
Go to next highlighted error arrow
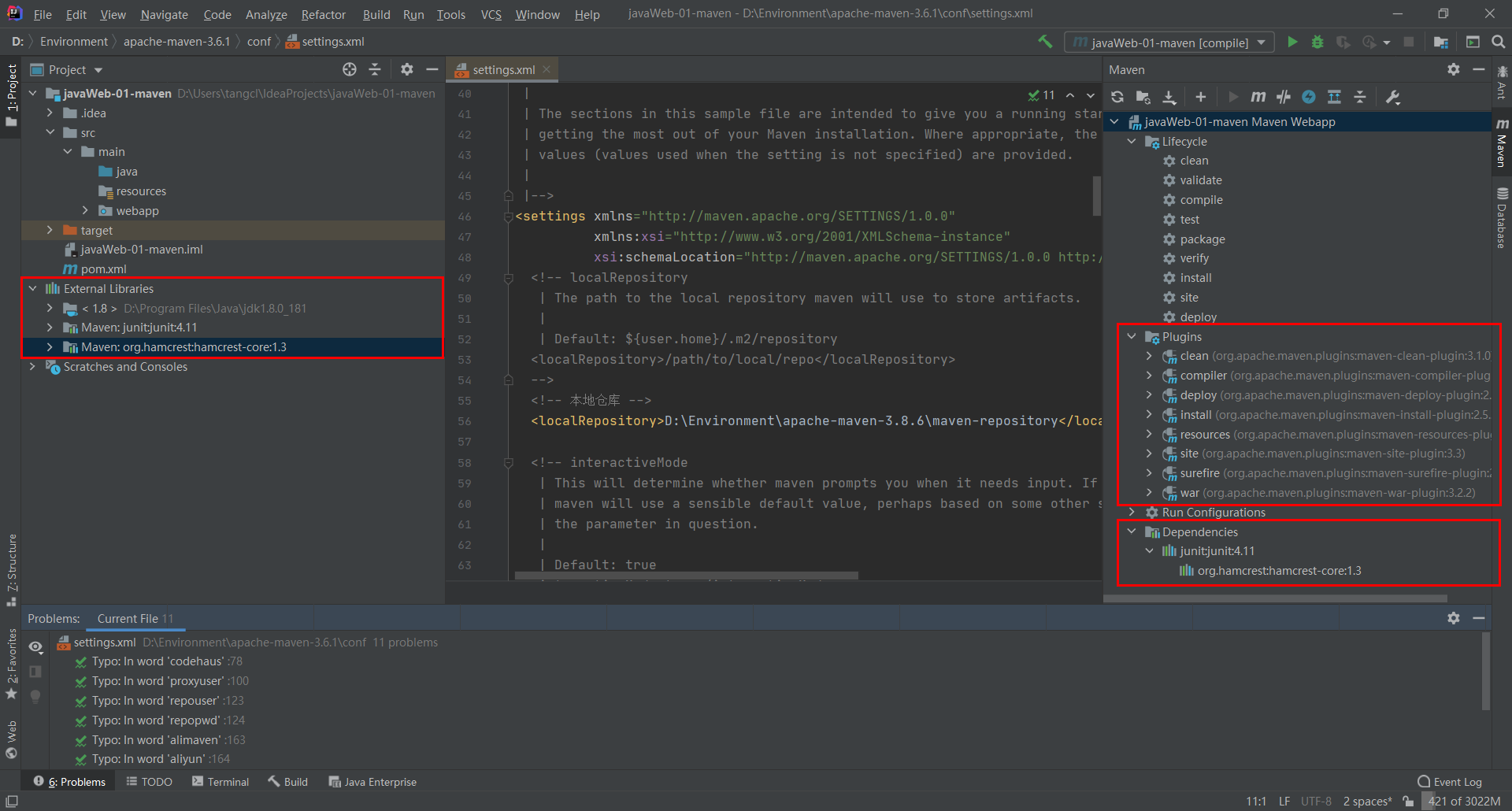coord(1091,95)
